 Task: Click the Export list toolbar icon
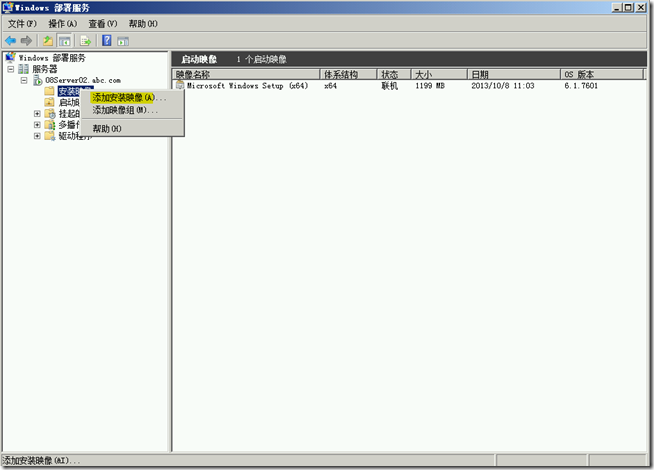click(x=86, y=41)
